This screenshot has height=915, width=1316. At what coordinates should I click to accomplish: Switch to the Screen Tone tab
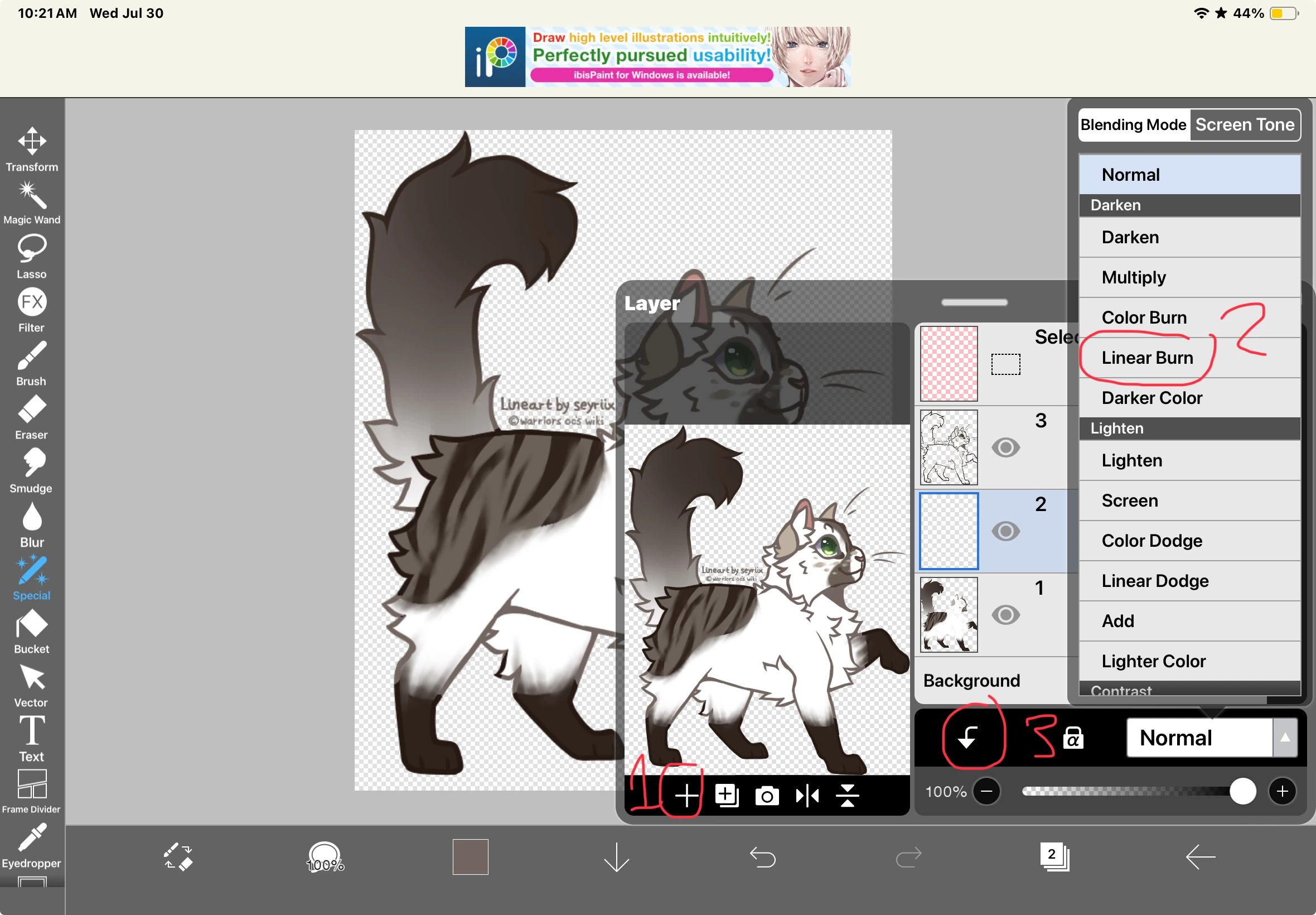pyautogui.click(x=1245, y=124)
